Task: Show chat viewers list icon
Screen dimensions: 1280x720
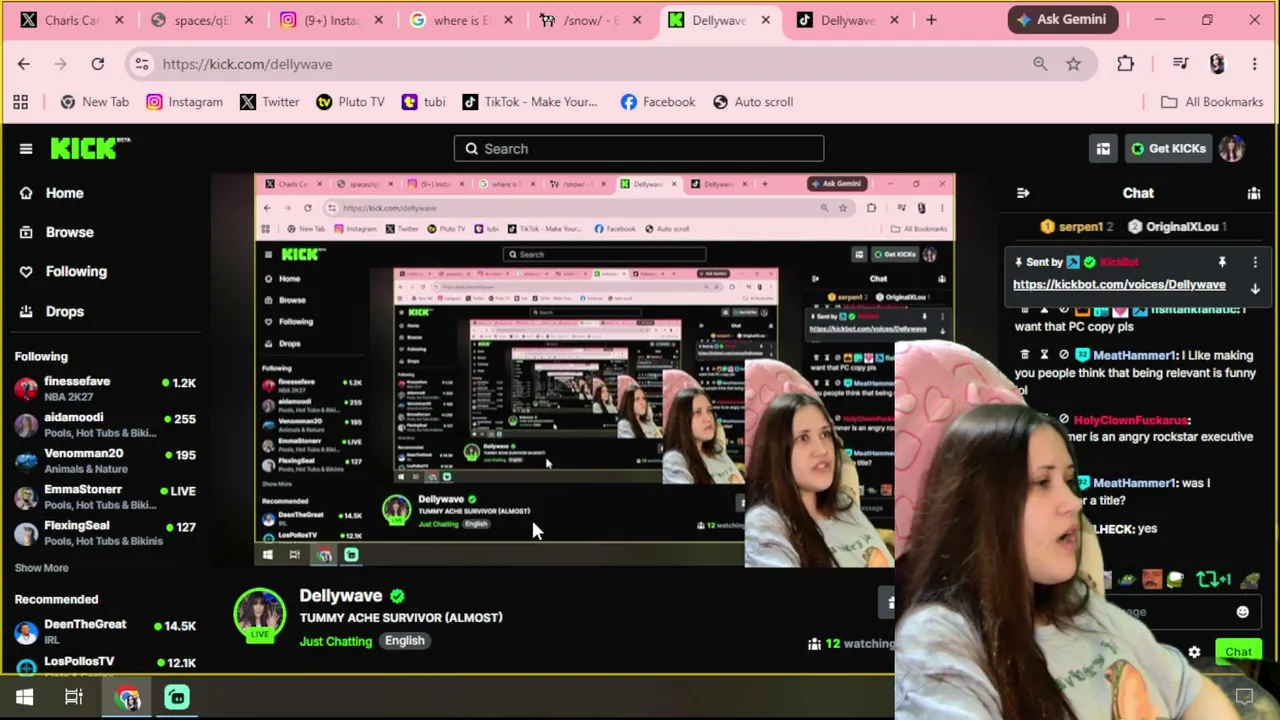Action: pyautogui.click(x=1254, y=193)
